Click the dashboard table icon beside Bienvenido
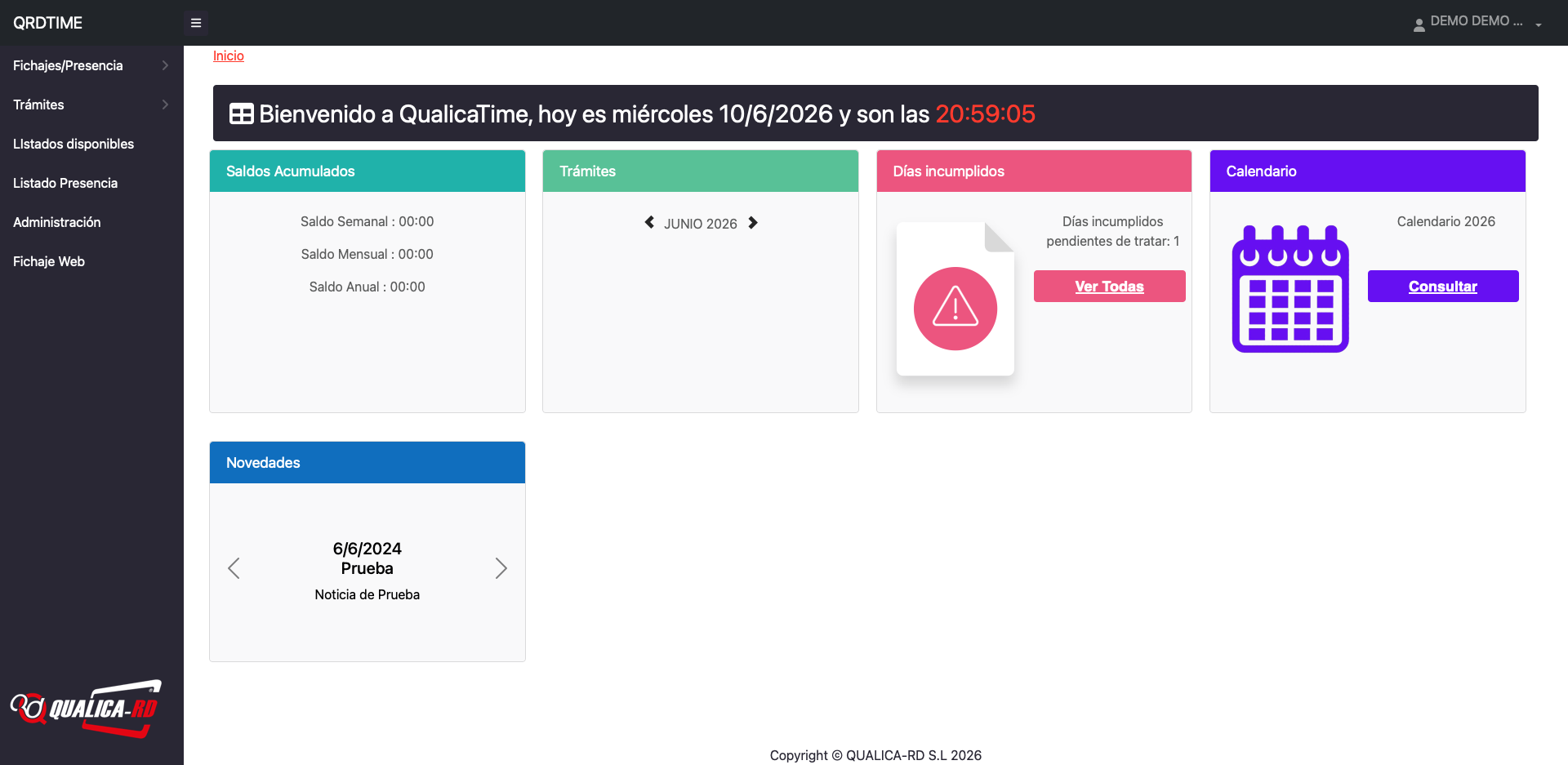 pyautogui.click(x=241, y=113)
